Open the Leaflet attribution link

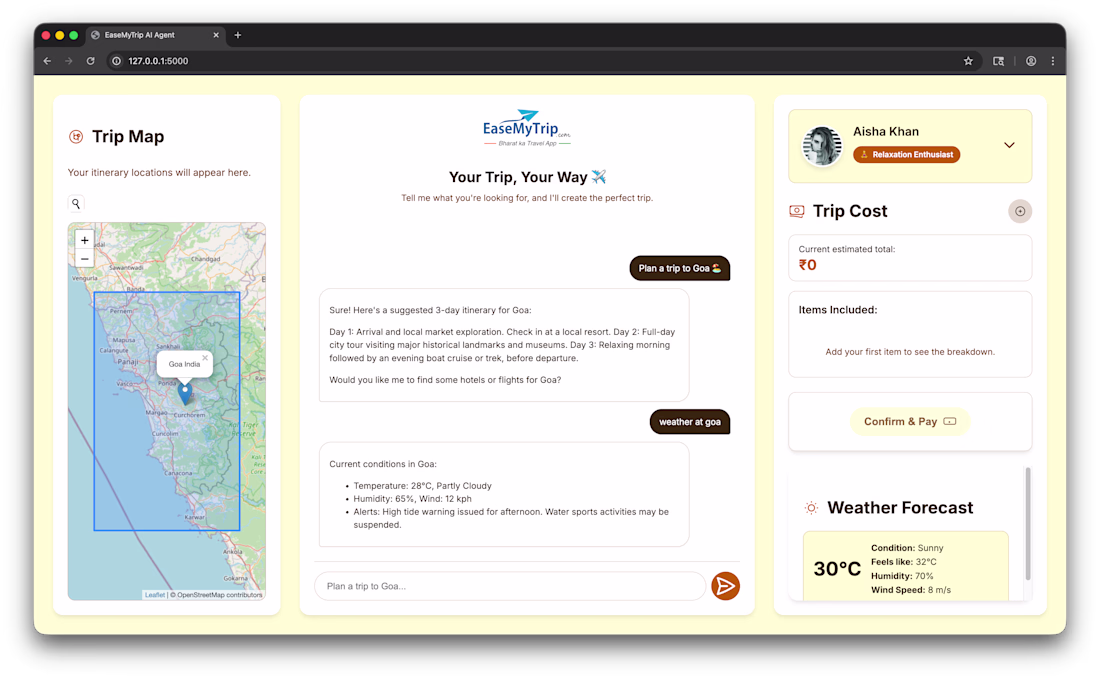(154, 595)
